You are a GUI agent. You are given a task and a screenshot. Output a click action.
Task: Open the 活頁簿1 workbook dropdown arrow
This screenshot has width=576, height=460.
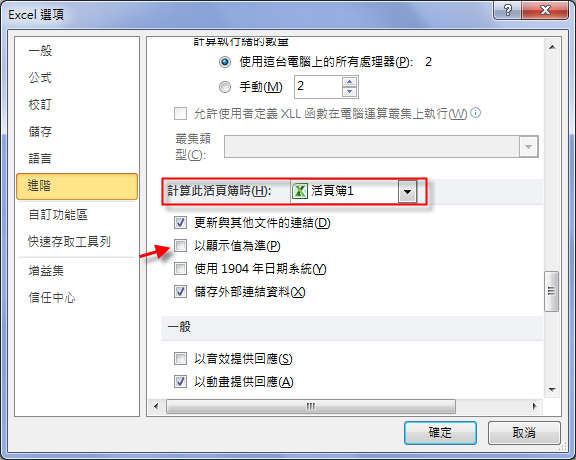coord(407,191)
